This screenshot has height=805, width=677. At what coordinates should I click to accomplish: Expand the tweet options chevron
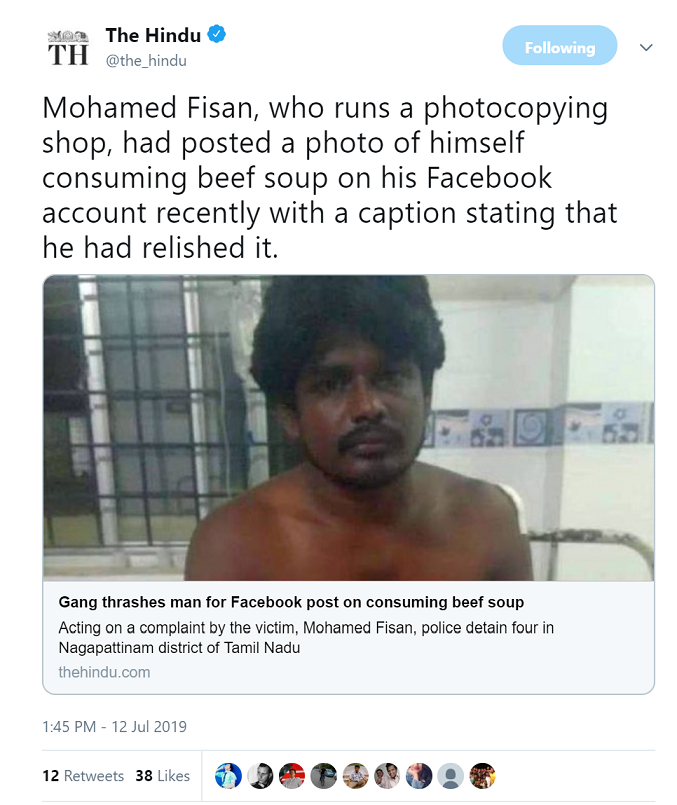[646, 47]
